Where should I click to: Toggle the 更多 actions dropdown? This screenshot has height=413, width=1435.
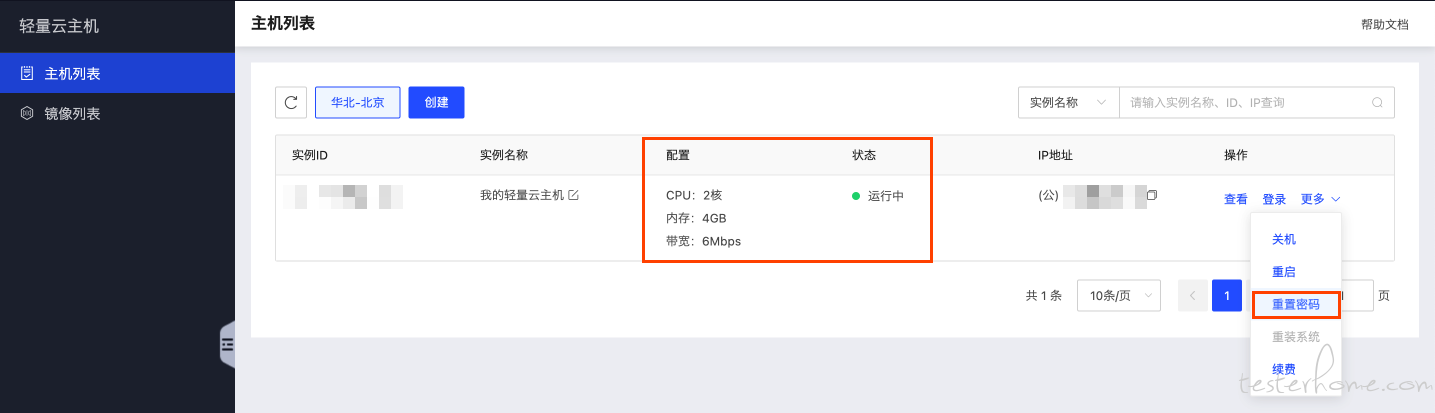pos(1320,199)
